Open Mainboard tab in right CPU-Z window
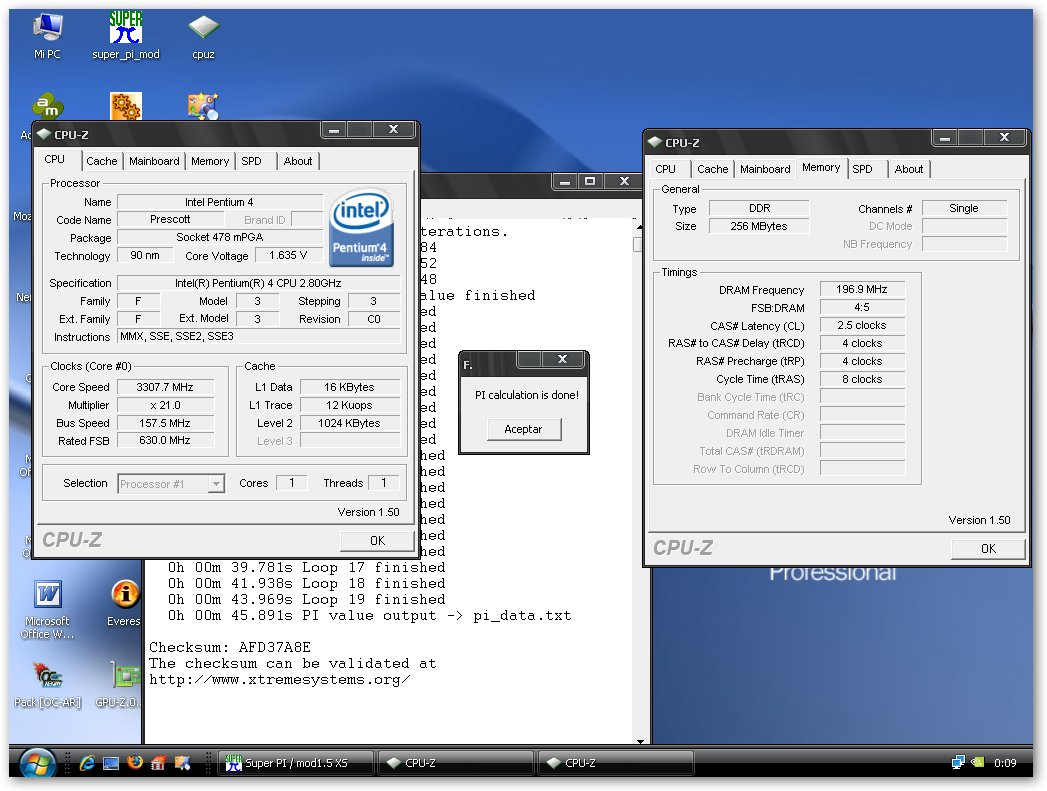This screenshot has width=1047, height=791. (765, 169)
